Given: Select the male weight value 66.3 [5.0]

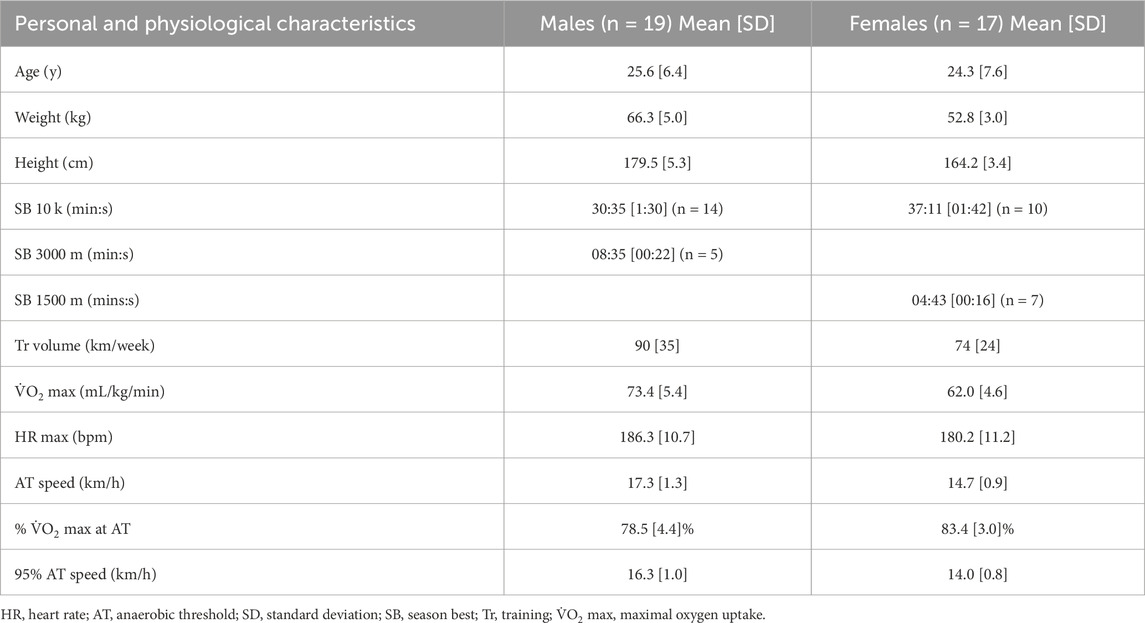Looking at the screenshot, I should 657,115.
